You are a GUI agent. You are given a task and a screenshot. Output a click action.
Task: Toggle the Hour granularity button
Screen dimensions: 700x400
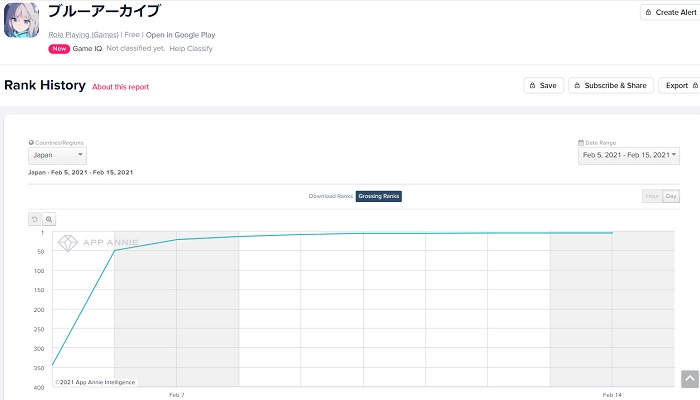(652, 196)
